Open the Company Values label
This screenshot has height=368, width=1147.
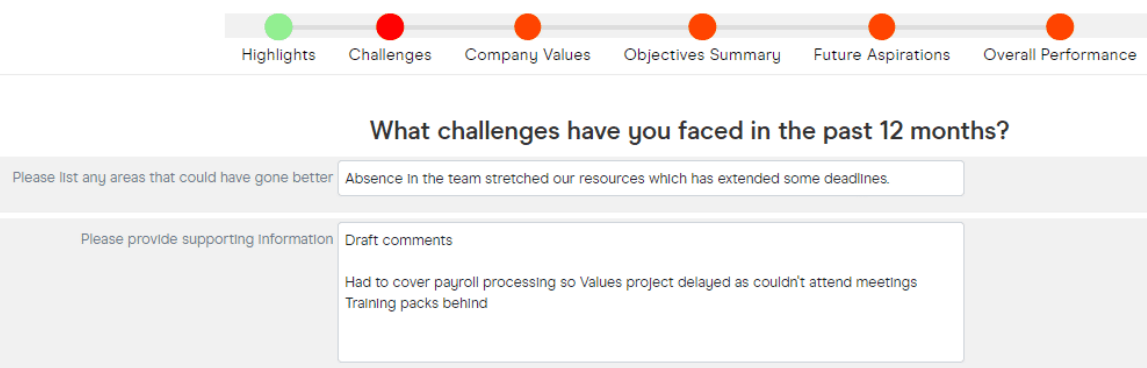tap(527, 56)
